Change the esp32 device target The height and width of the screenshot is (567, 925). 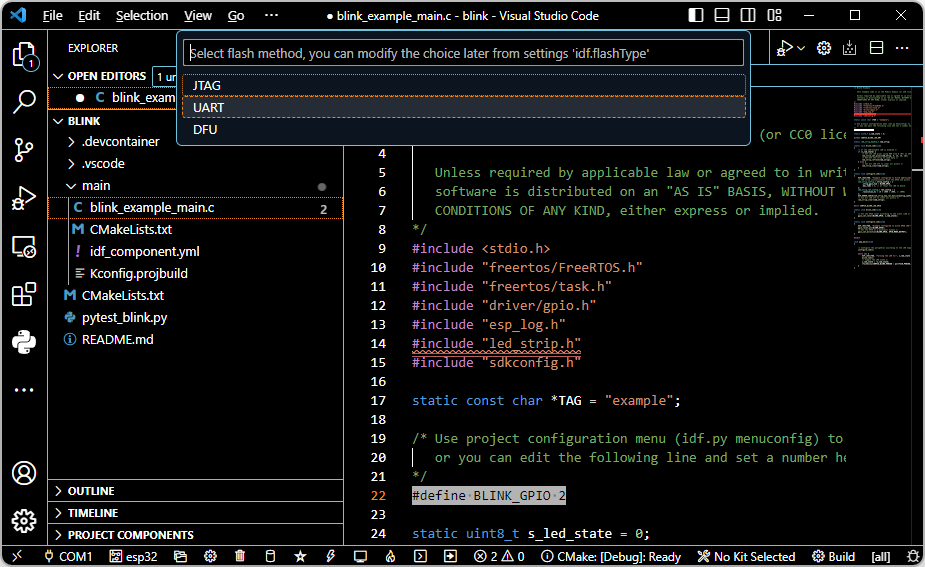[x=134, y=556]
